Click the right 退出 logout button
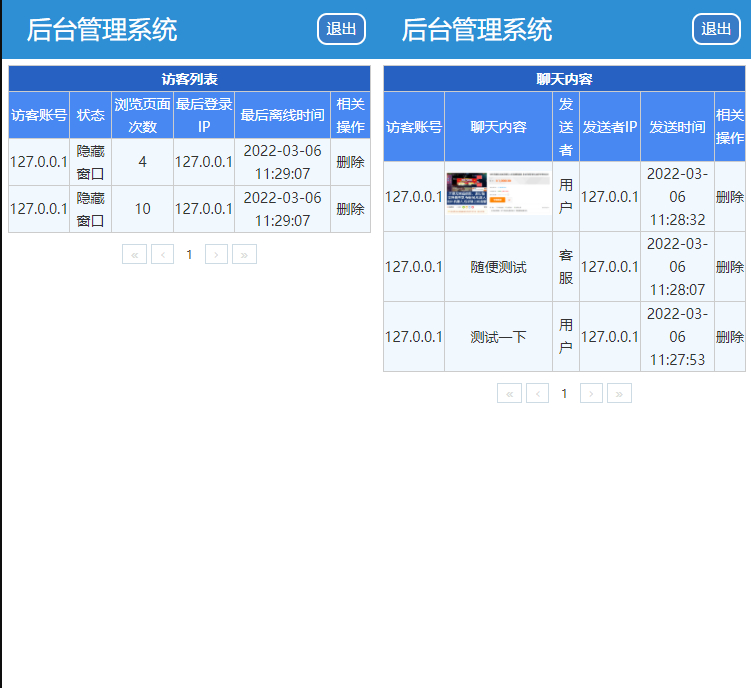Image resolution: width=751 pixels, height=688 pixels. (x=716, y=29)
